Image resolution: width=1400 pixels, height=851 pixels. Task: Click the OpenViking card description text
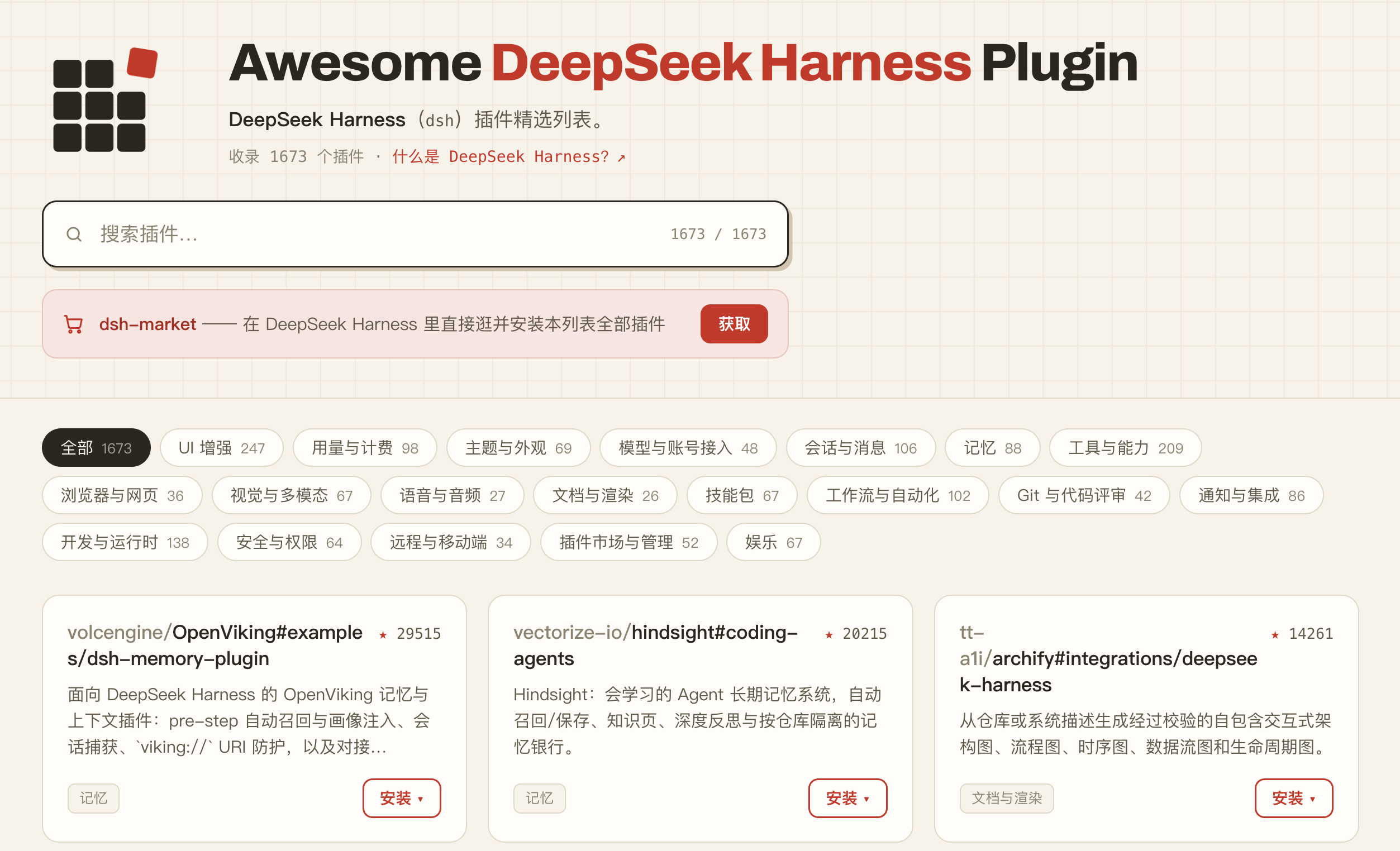coord(249,720)
